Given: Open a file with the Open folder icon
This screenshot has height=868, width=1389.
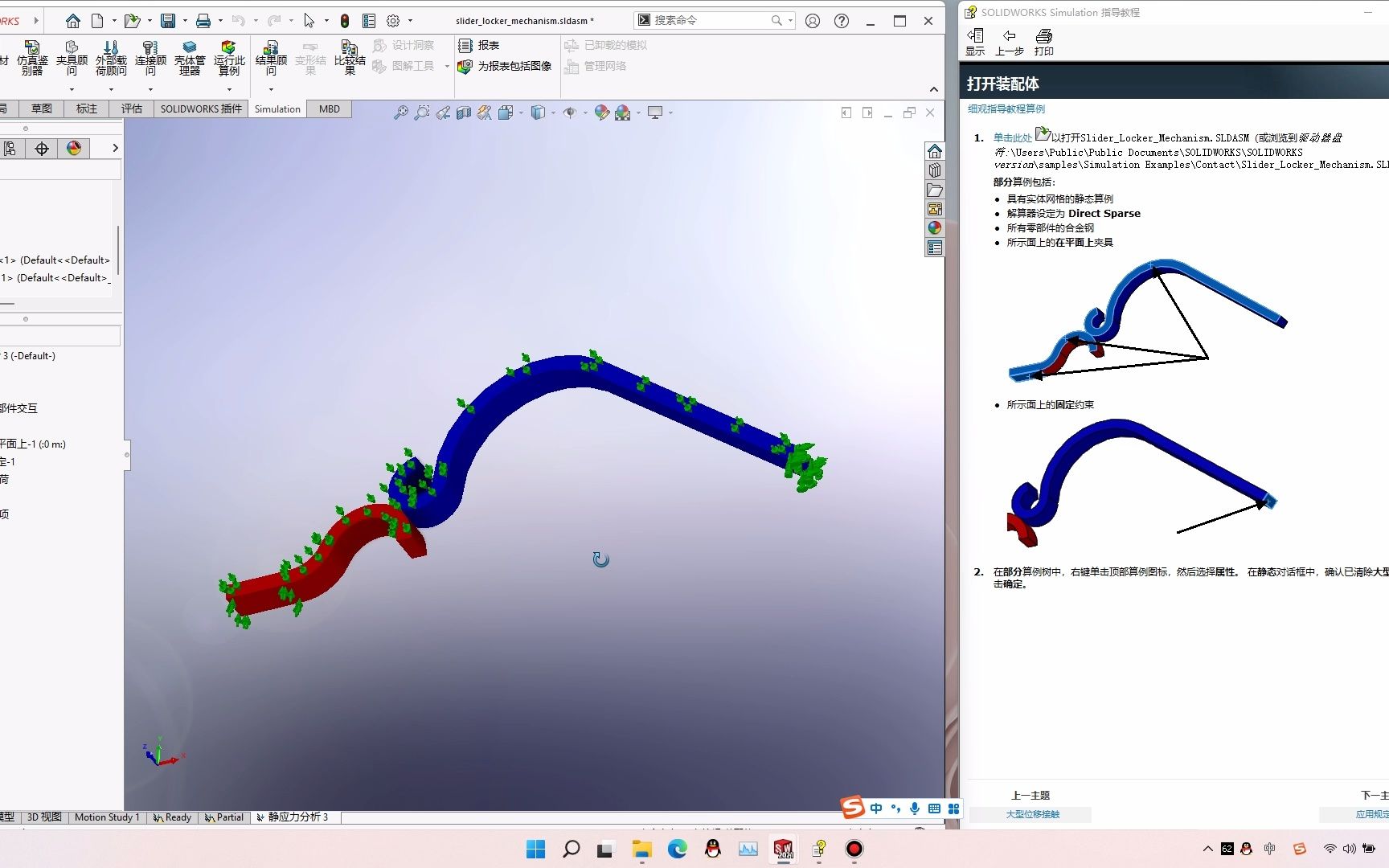Looking at the screenshot, I should tap(132, 21).
